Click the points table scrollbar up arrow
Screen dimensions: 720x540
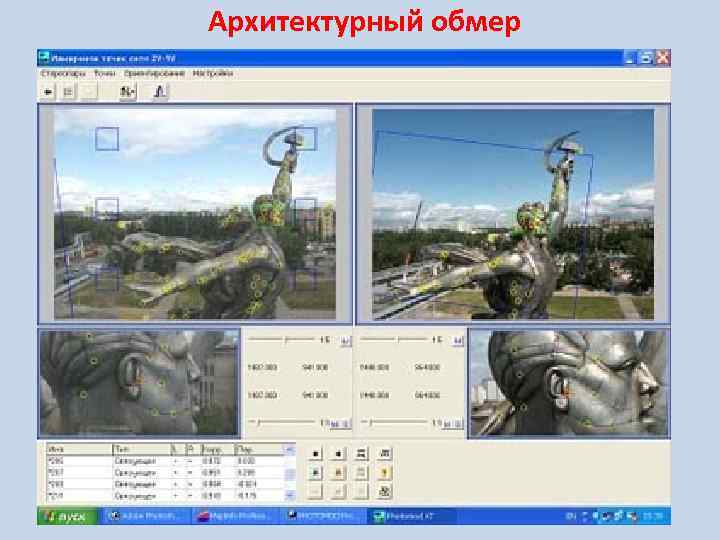289,450
